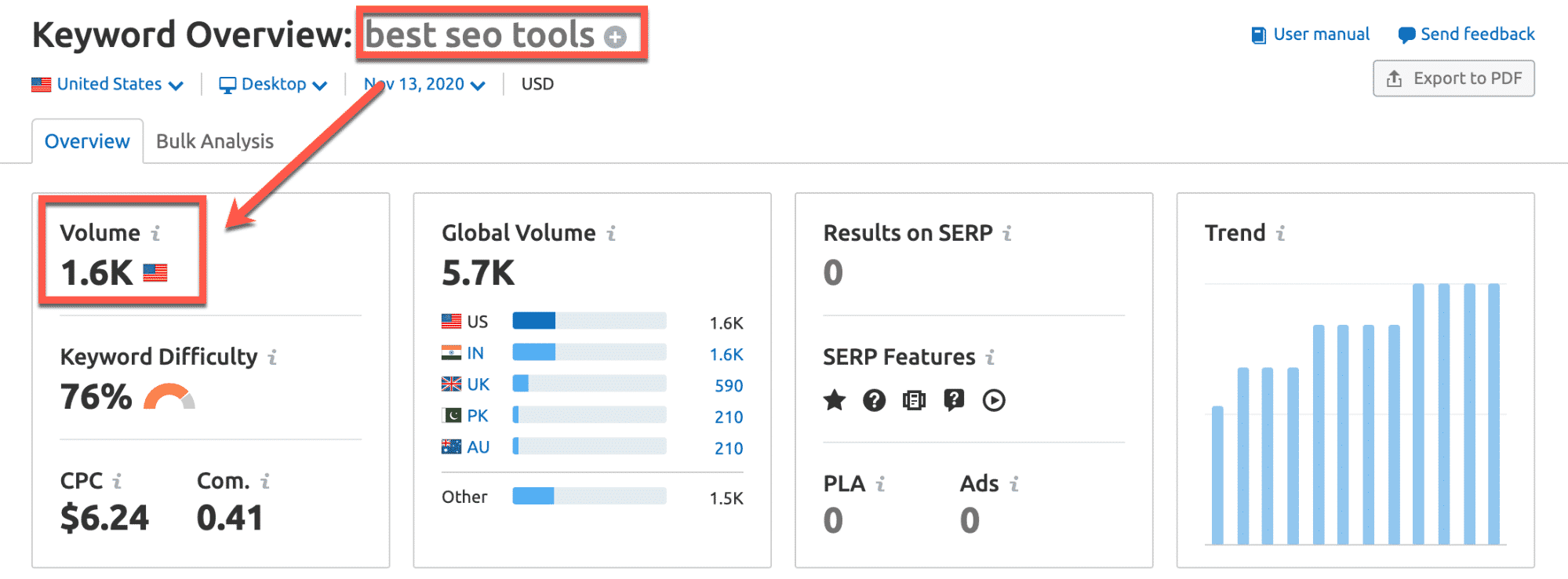Select the Overview tab

pyautogui.click(x=87, y=141)
